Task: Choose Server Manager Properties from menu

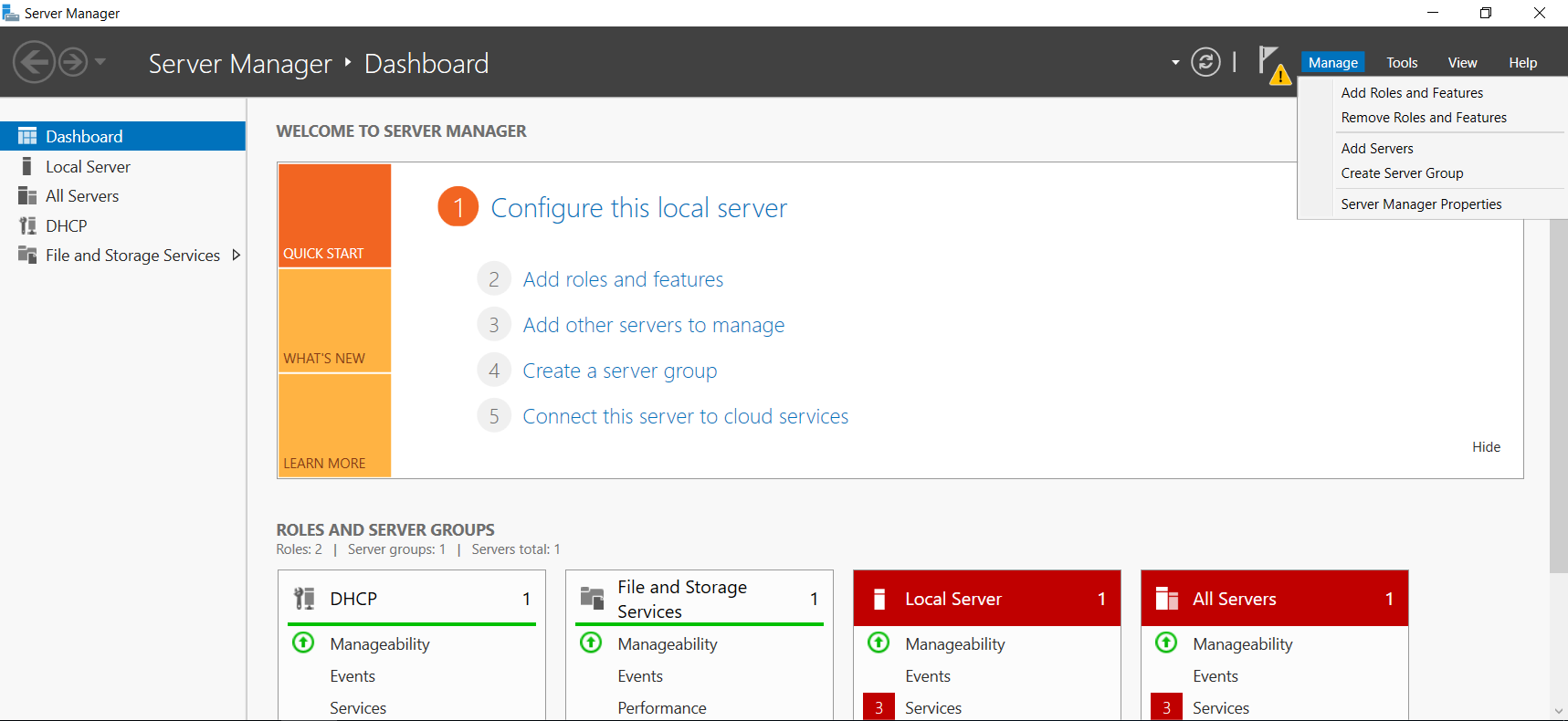Action: click(x=1421, y=204)
